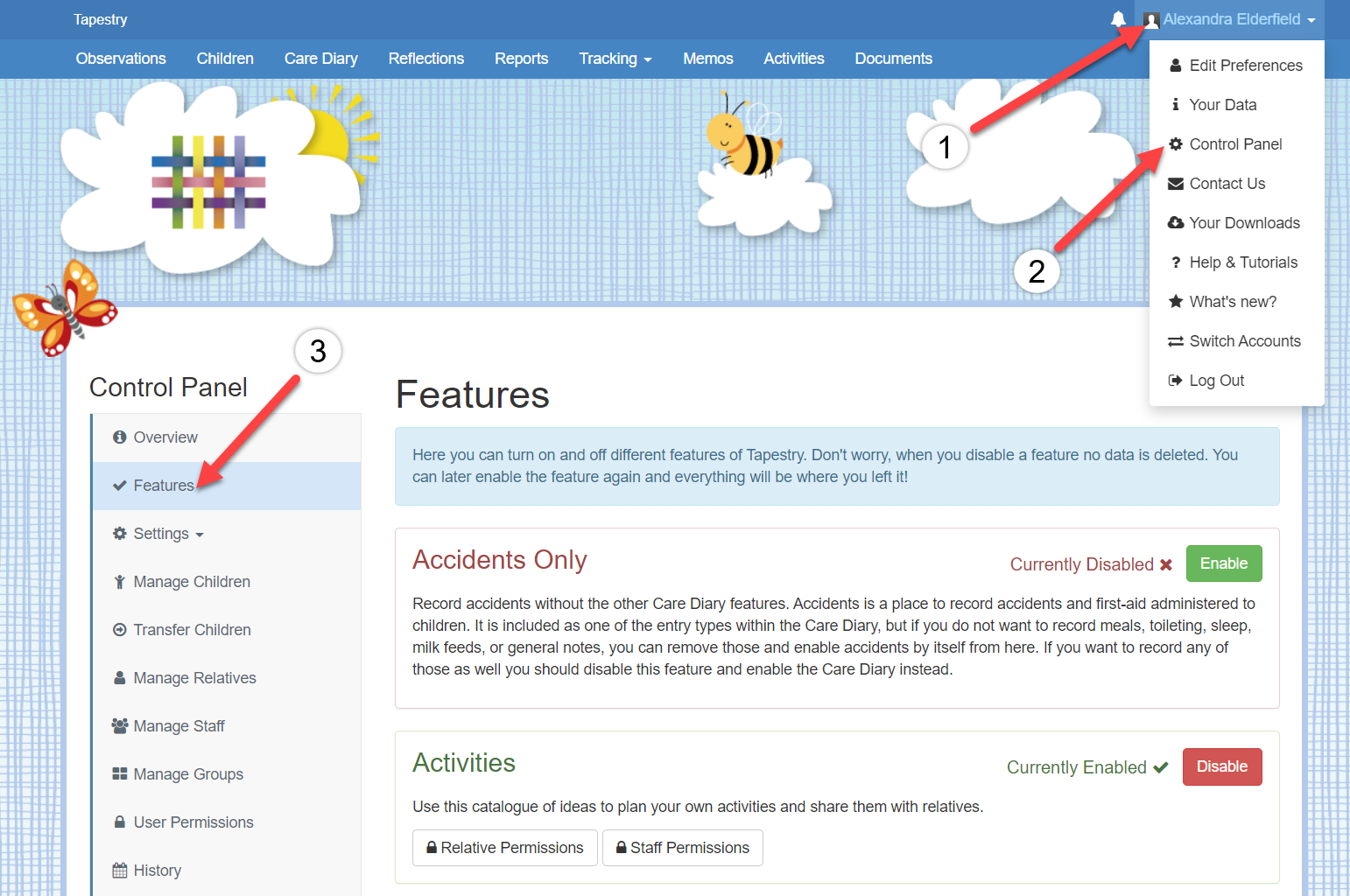The width and height of the screenshot is (1350, 896).
Task: Go to Memos in the navigation bar
Action: (x=708, y=59)
